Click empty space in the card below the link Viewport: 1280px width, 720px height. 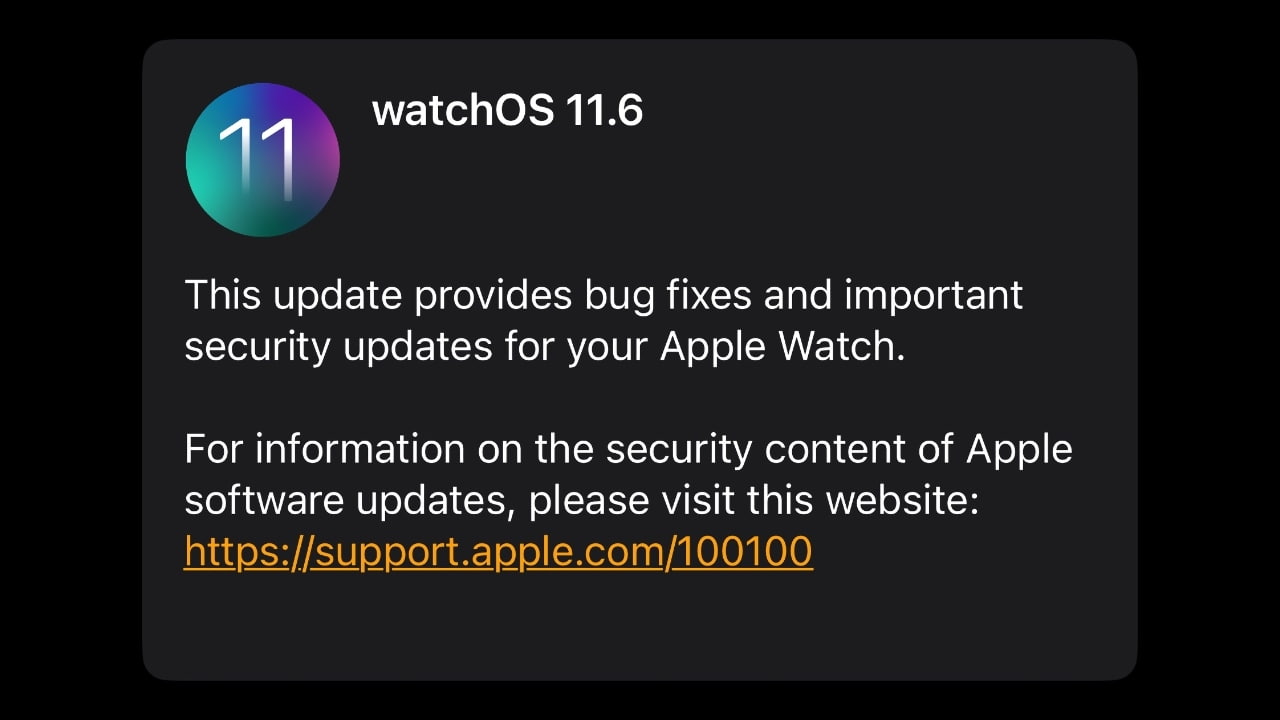640,627
